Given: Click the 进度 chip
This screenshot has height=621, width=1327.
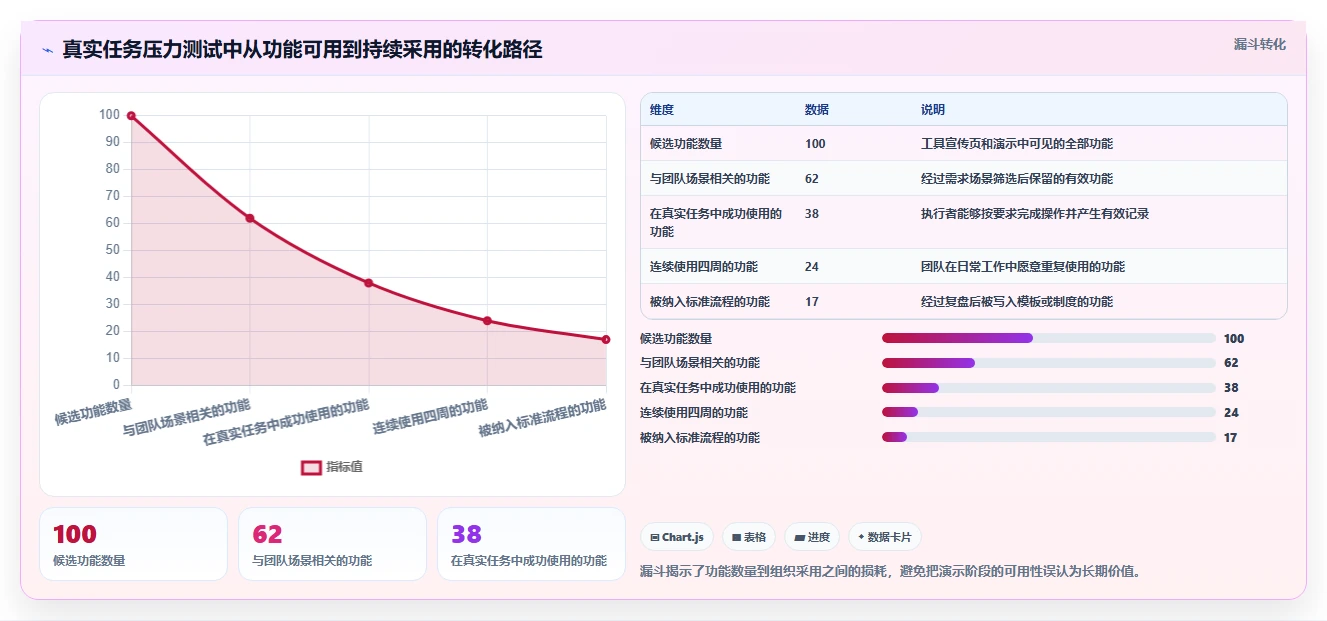Looking at the screenshot, I should [812, 537].
